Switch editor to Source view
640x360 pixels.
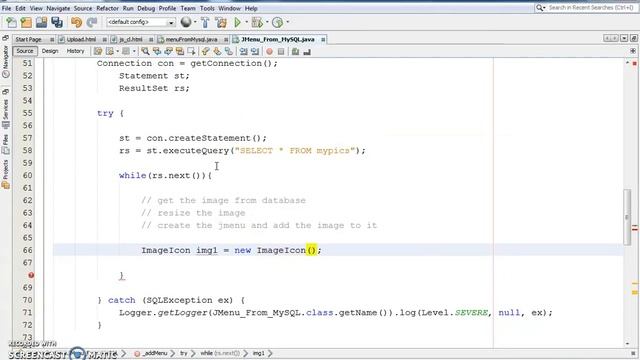coord(24,51)
